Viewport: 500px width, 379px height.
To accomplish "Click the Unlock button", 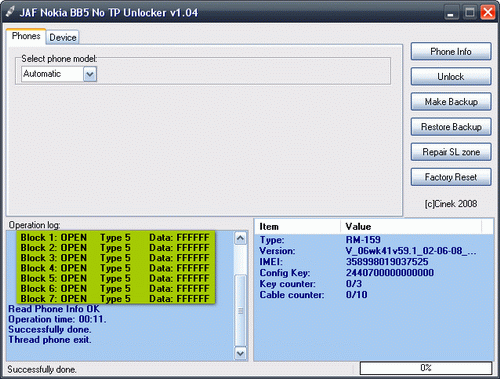I will [x=451, y=77].
